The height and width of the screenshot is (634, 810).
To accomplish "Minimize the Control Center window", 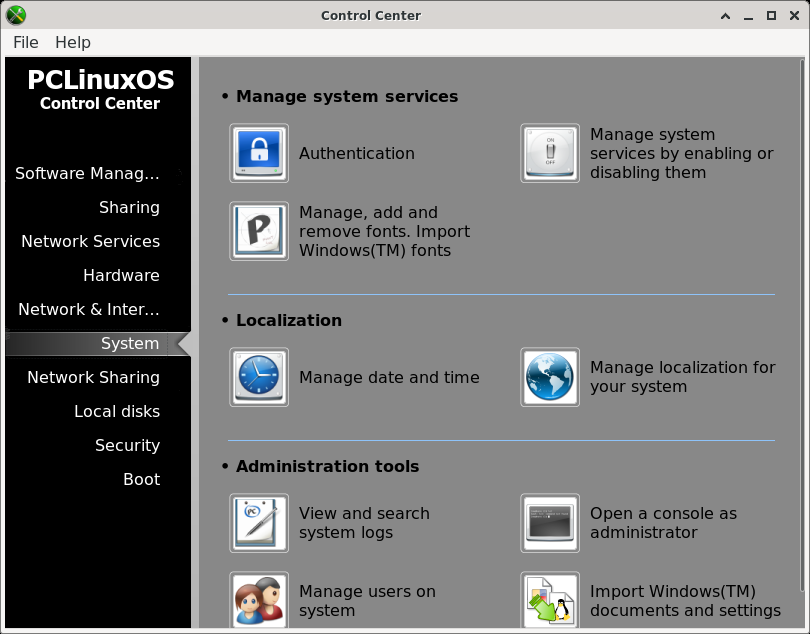I will click(x=748, y=17).
